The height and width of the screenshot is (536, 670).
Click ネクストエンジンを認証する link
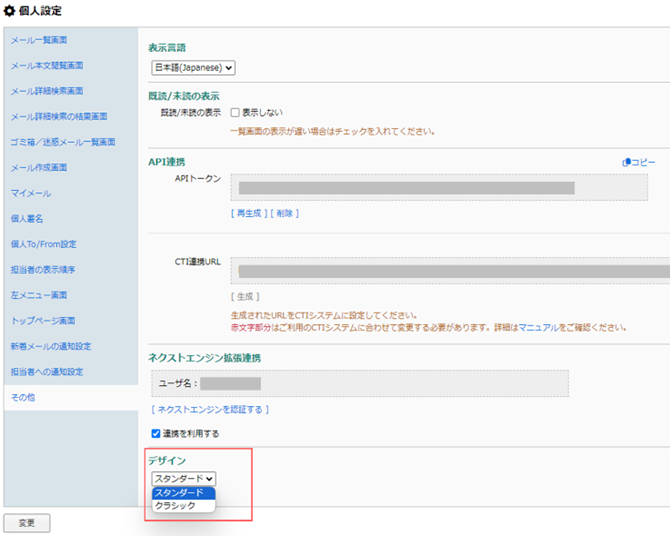pyautogui.click(x=209, y=409)
